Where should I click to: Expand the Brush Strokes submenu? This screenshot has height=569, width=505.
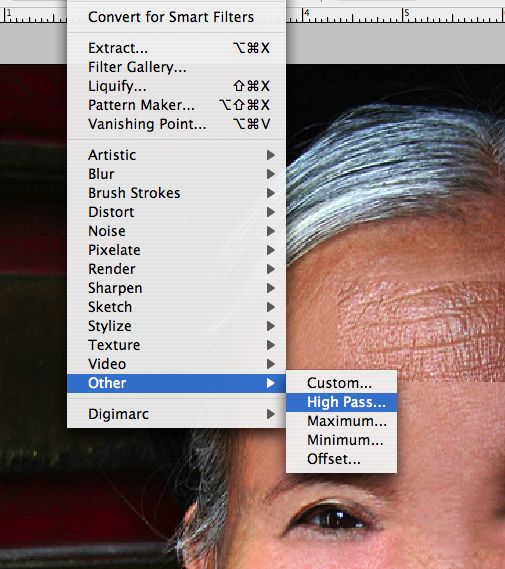(176, 193)
